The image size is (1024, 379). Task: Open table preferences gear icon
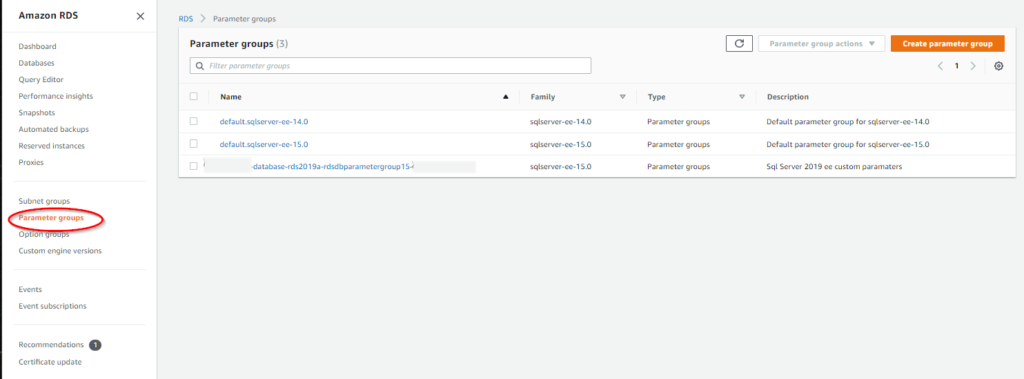(x=999, y=66)
